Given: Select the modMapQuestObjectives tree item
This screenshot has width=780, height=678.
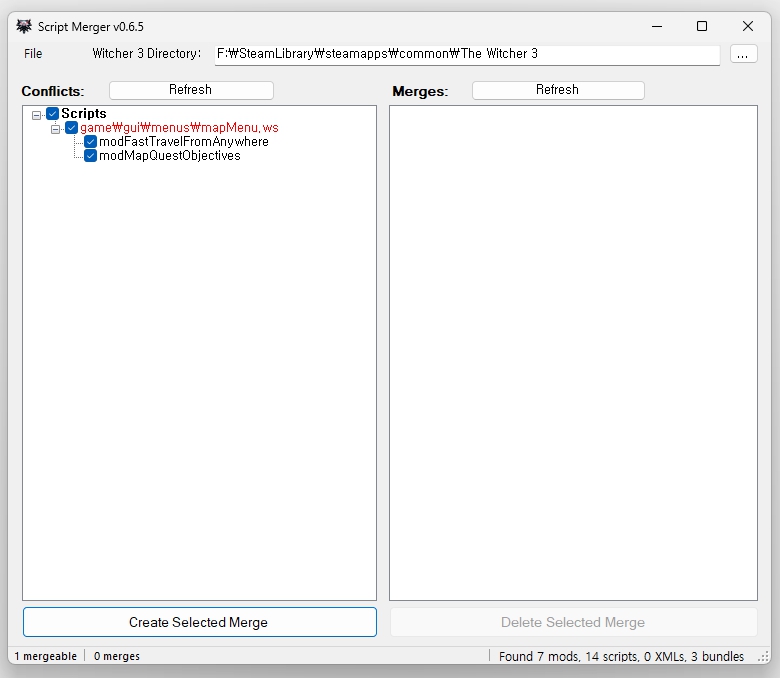Looking at the screenshot, I should [169, 156].
